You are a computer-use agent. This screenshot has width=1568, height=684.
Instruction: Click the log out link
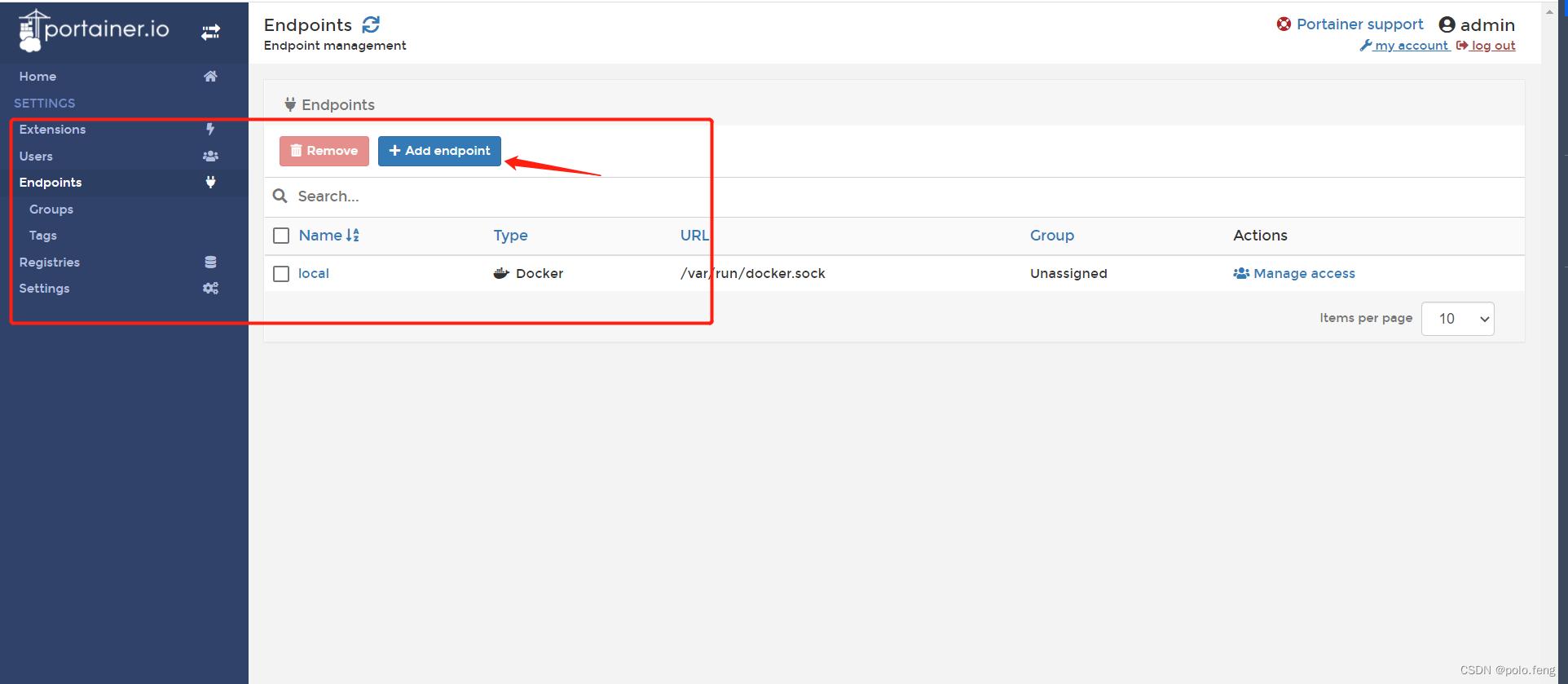coord(1492,46)
